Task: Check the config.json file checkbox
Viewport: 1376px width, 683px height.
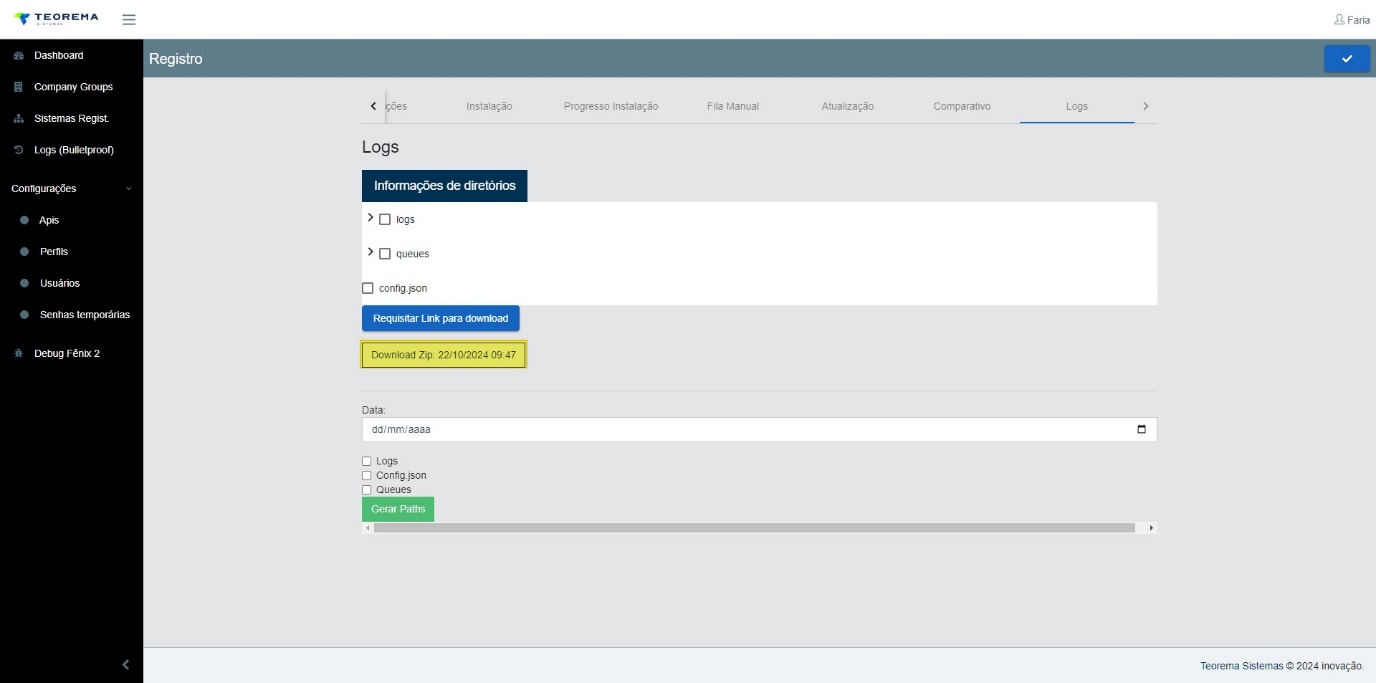Action: click(368, 288)
